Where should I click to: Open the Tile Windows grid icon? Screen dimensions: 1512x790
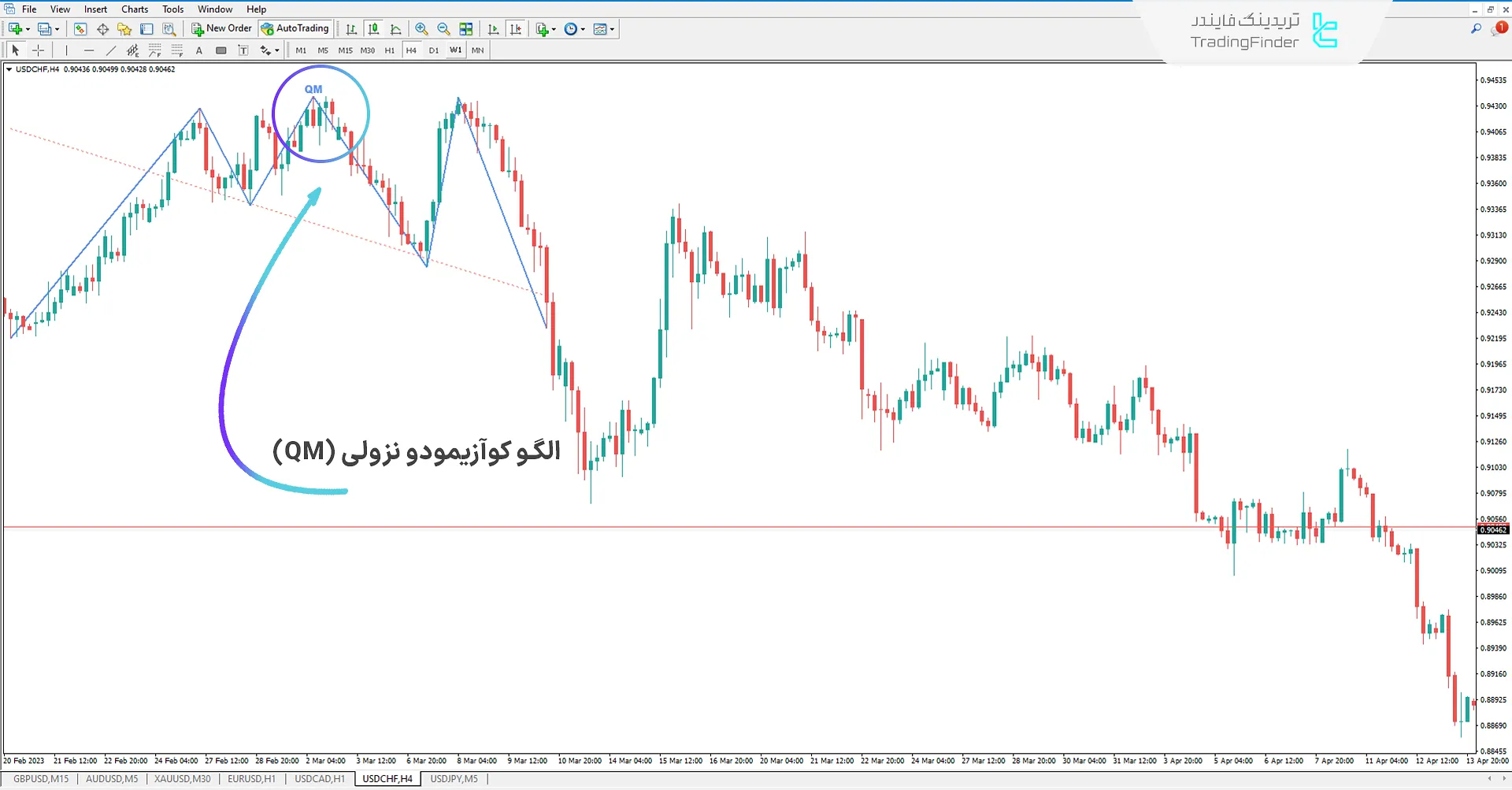(x=466, y=29)
